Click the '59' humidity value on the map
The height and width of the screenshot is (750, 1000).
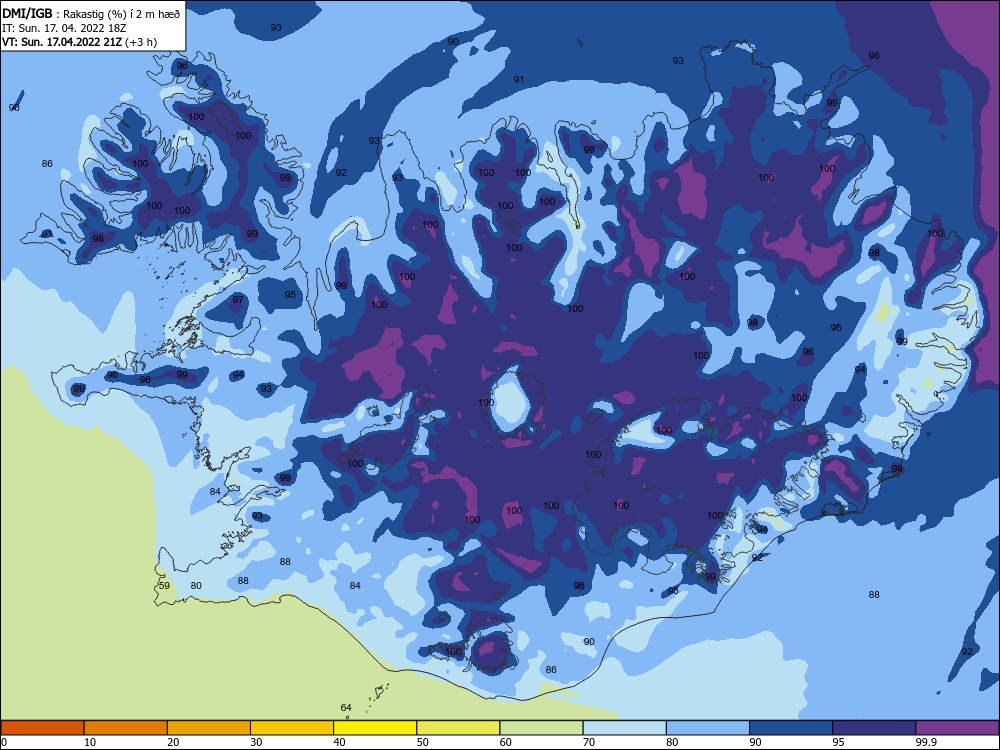click(x=164, y=585)
